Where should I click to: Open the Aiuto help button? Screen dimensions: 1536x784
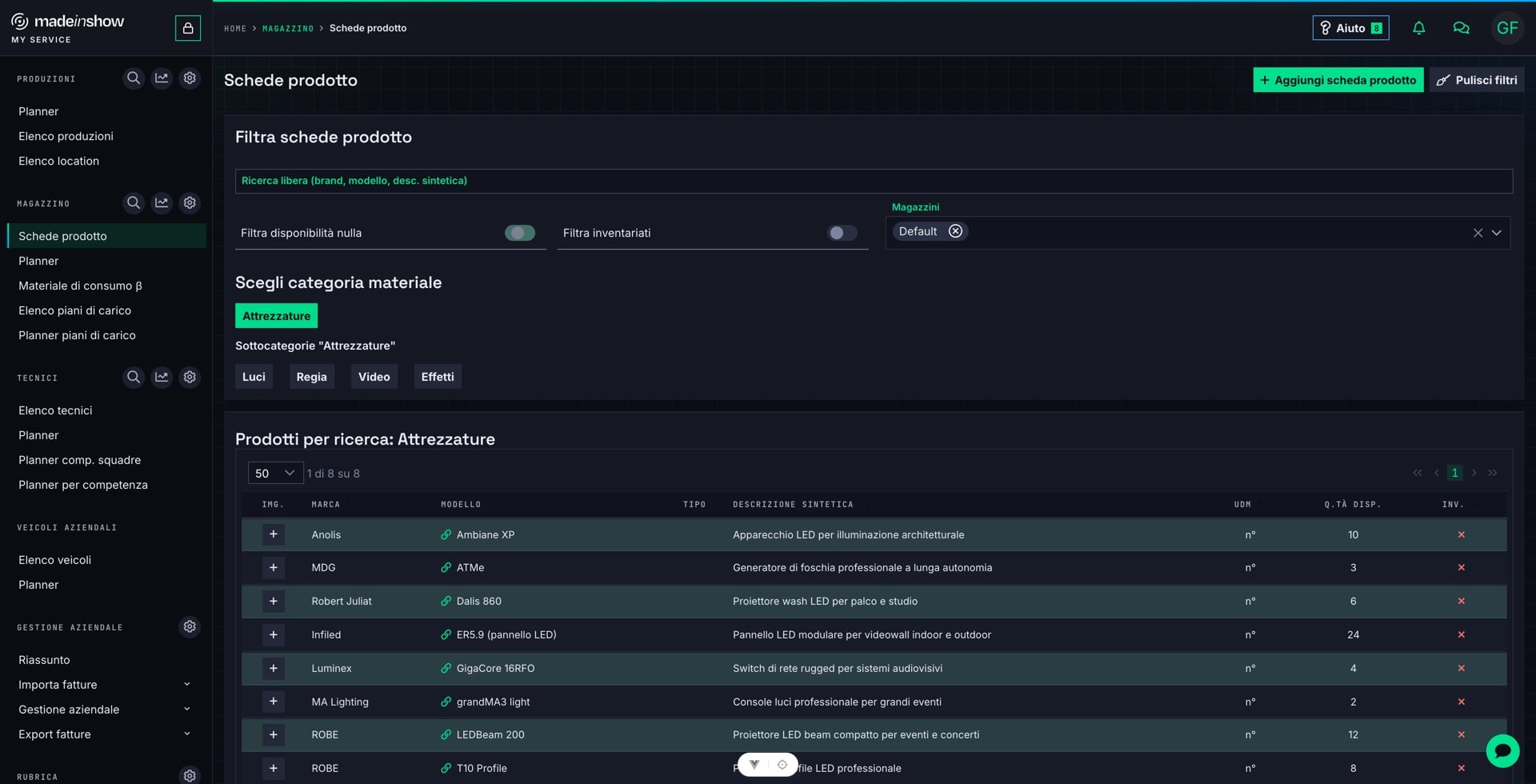[1350, 28]
